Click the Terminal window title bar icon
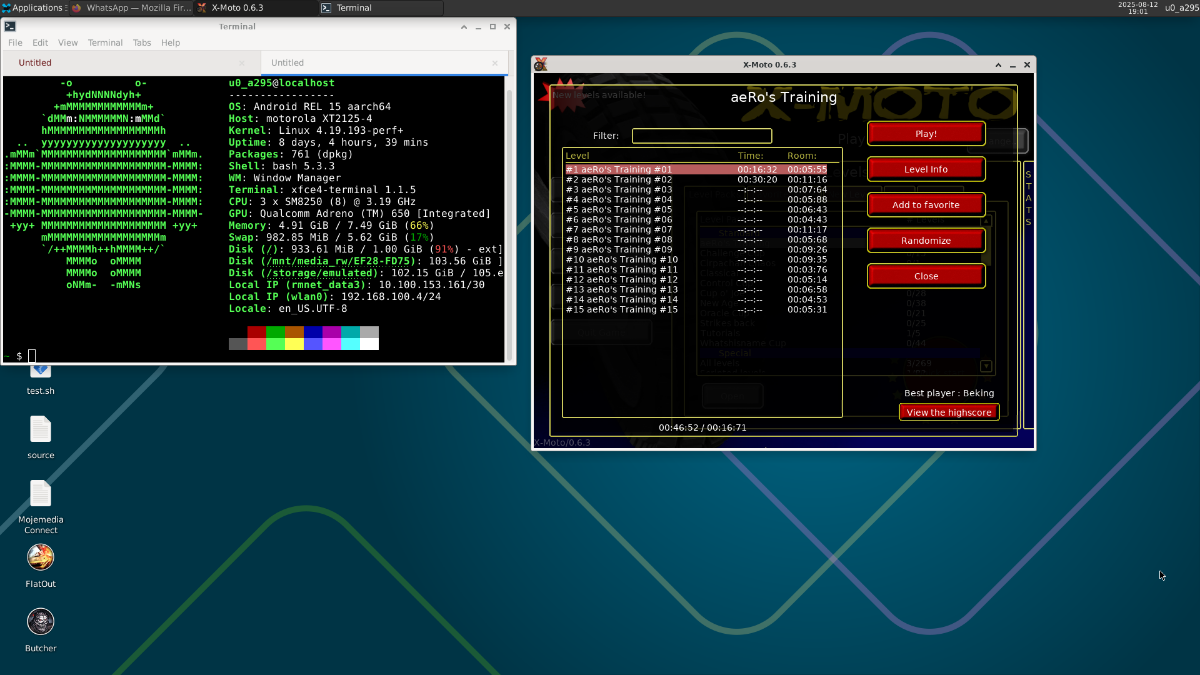The width and height of the screenshot is (1200, 675). click(x=12, y=27)
